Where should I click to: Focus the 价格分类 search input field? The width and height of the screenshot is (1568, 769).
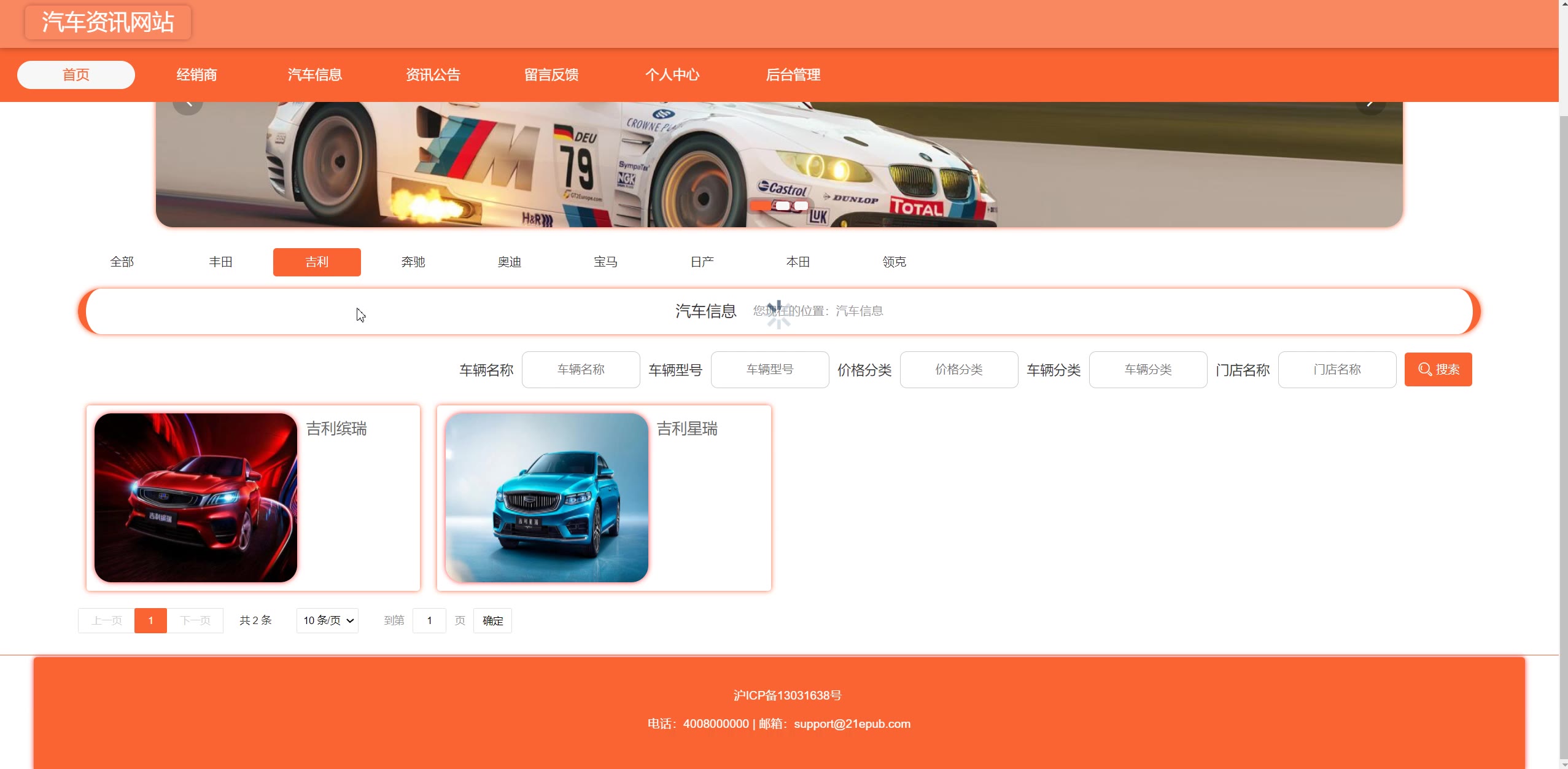point(959,370)
